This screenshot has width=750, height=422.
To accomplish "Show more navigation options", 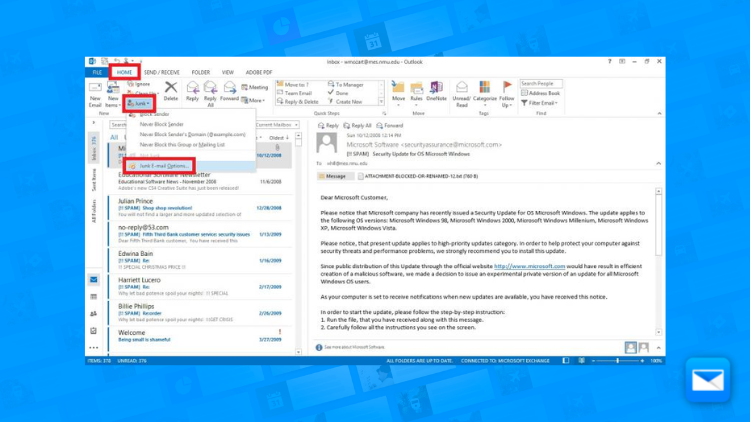I will [94, 348].
